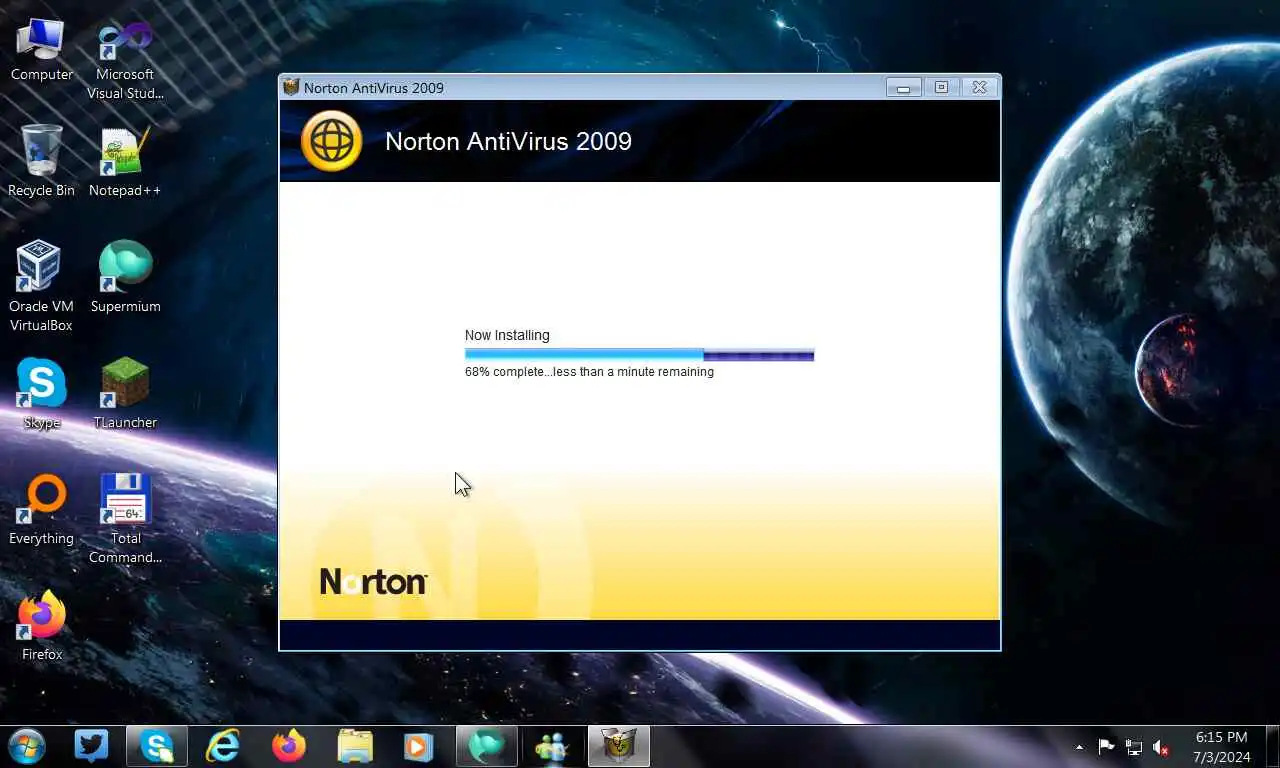Select the Supermium desktop shortcut
This screenshot has width=1280, height=768.
125,277
